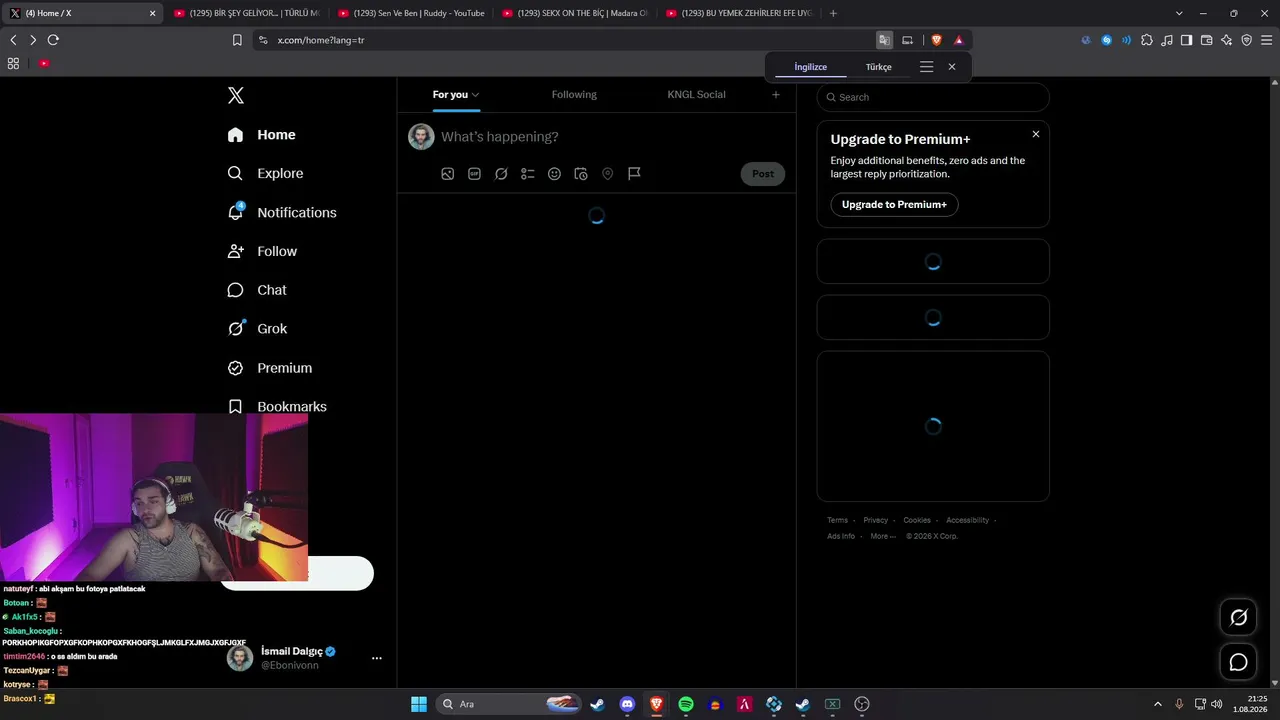
Task: Open a new browser tab
Action: coord(833,13)
